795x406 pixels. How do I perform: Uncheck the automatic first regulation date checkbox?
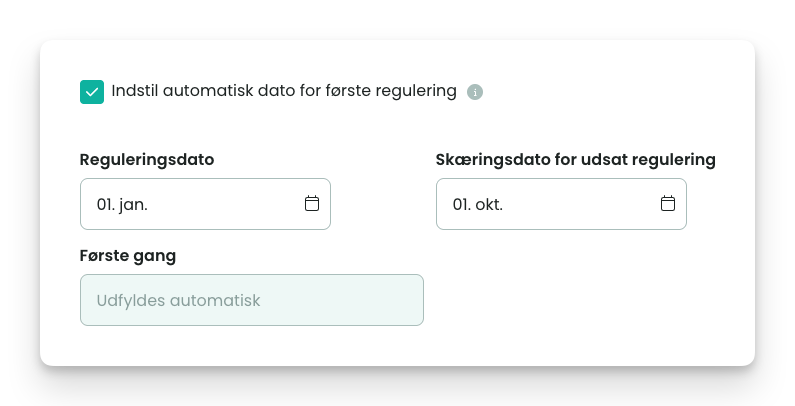92,92
